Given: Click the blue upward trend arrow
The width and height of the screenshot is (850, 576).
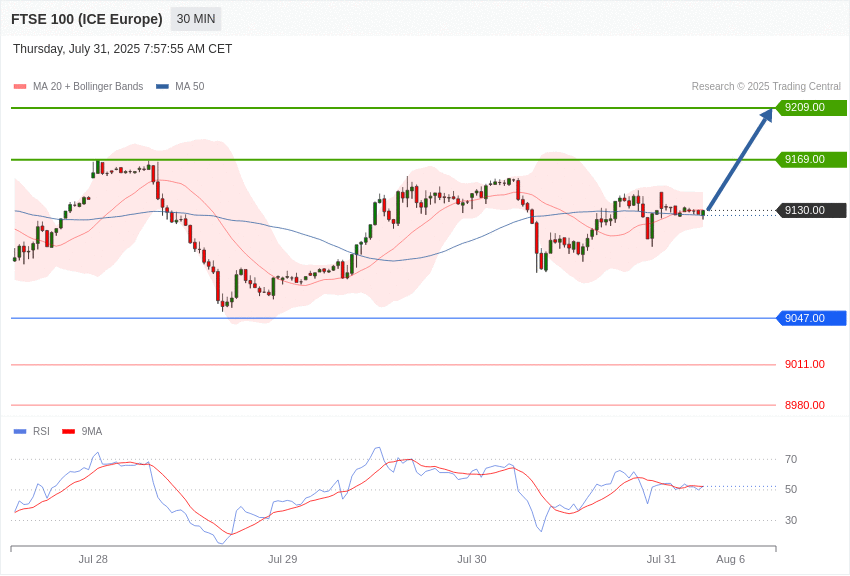Looking at the screenshot, I should [x=740, y=160].
